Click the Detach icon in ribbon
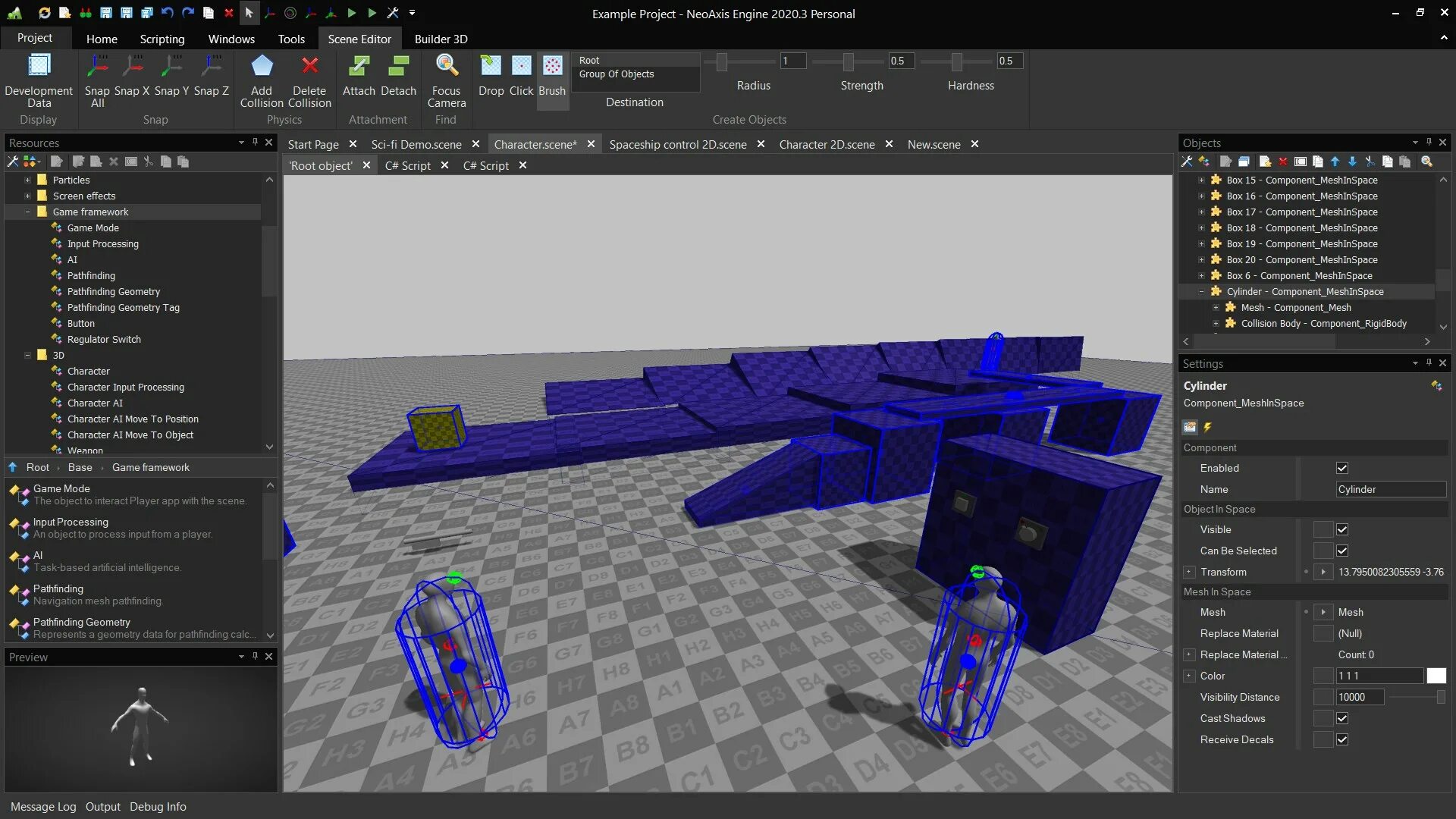 [398, 67]
